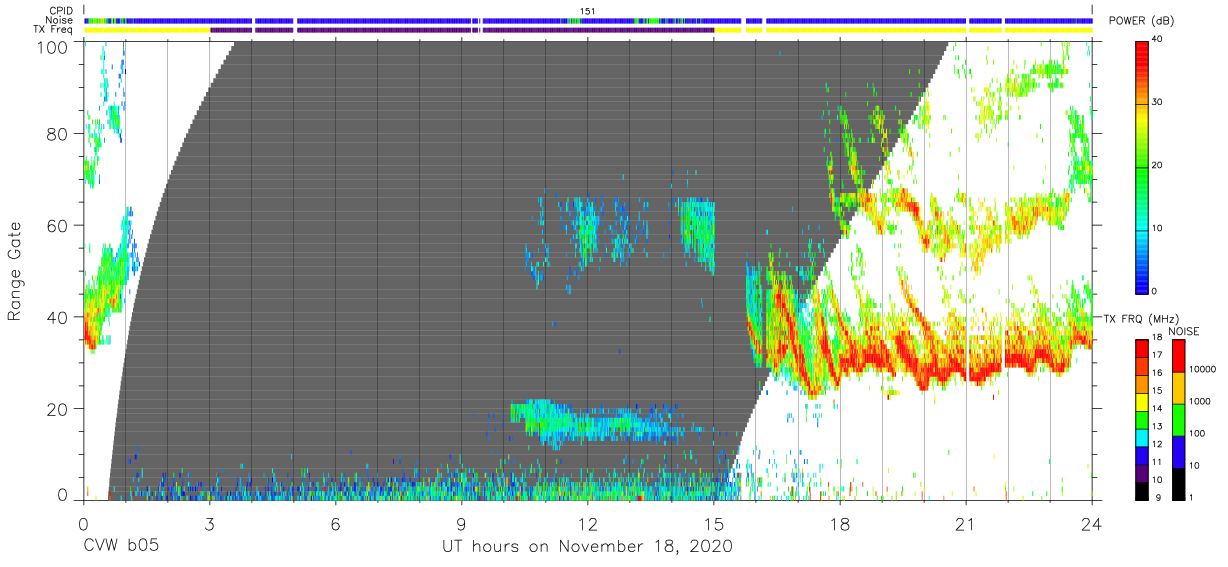Click the 3 hour tick on time axis
Viewport: 1228px width, 567px height.
(209, 523)
